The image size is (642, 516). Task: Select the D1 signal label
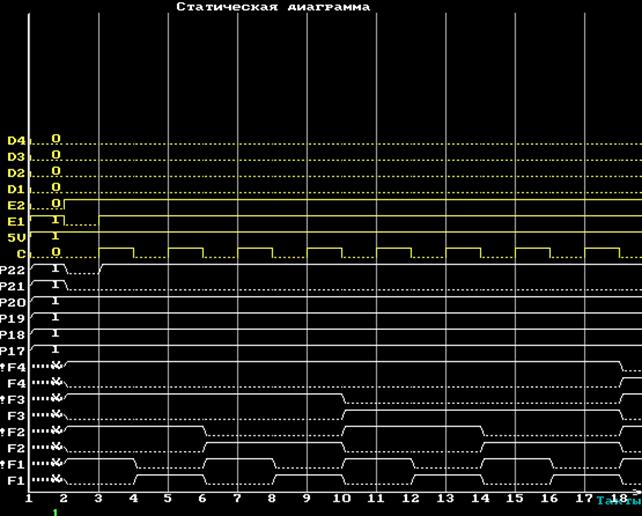(16, 189)
